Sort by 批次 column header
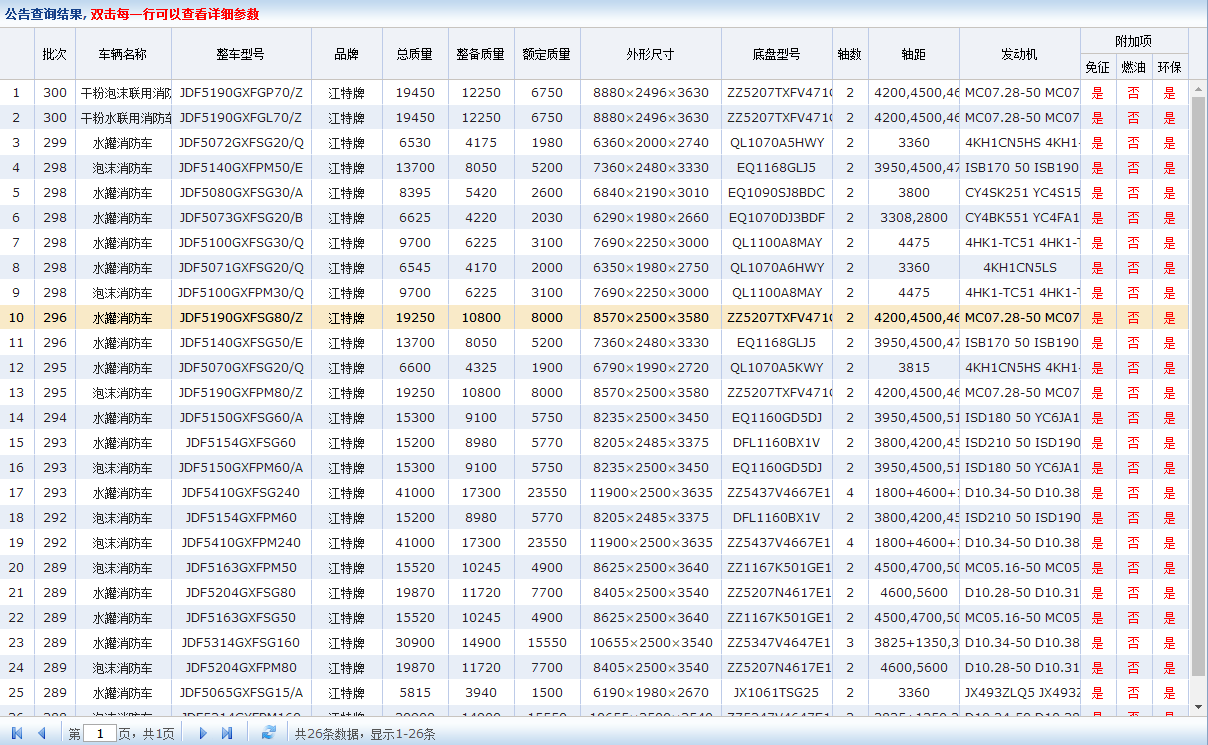 point(54,54)
